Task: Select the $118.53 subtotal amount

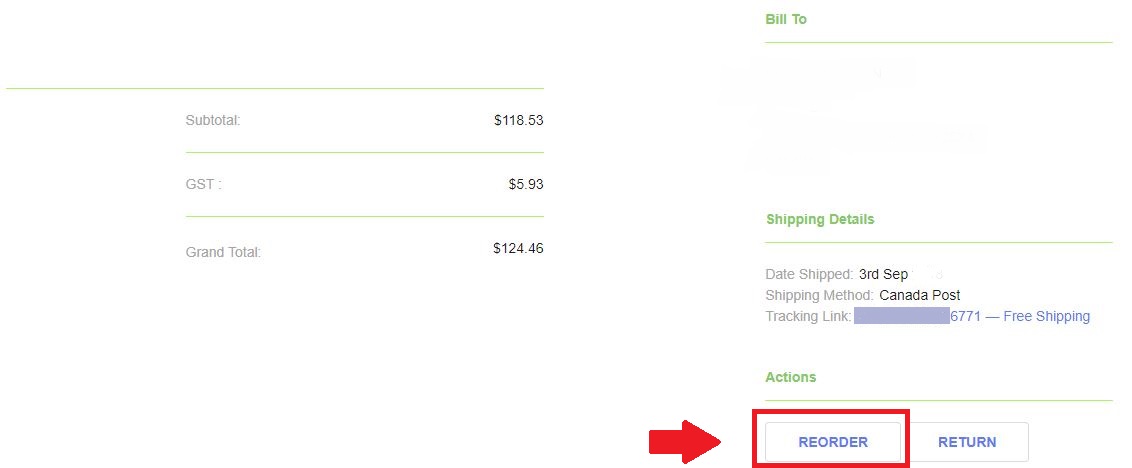Action: click(518, 120)
